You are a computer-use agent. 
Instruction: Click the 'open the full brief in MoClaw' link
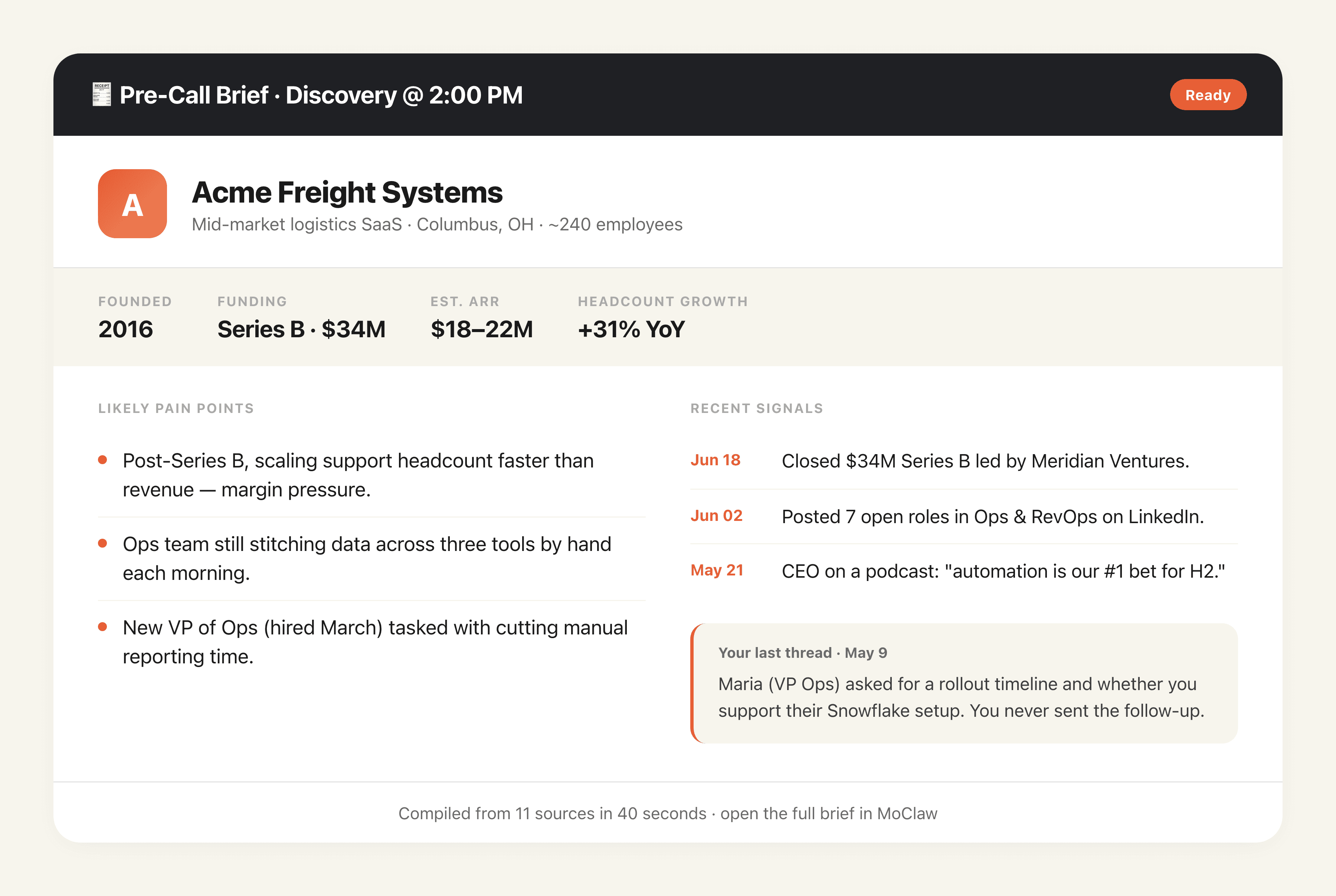click(x=829, y=814)
